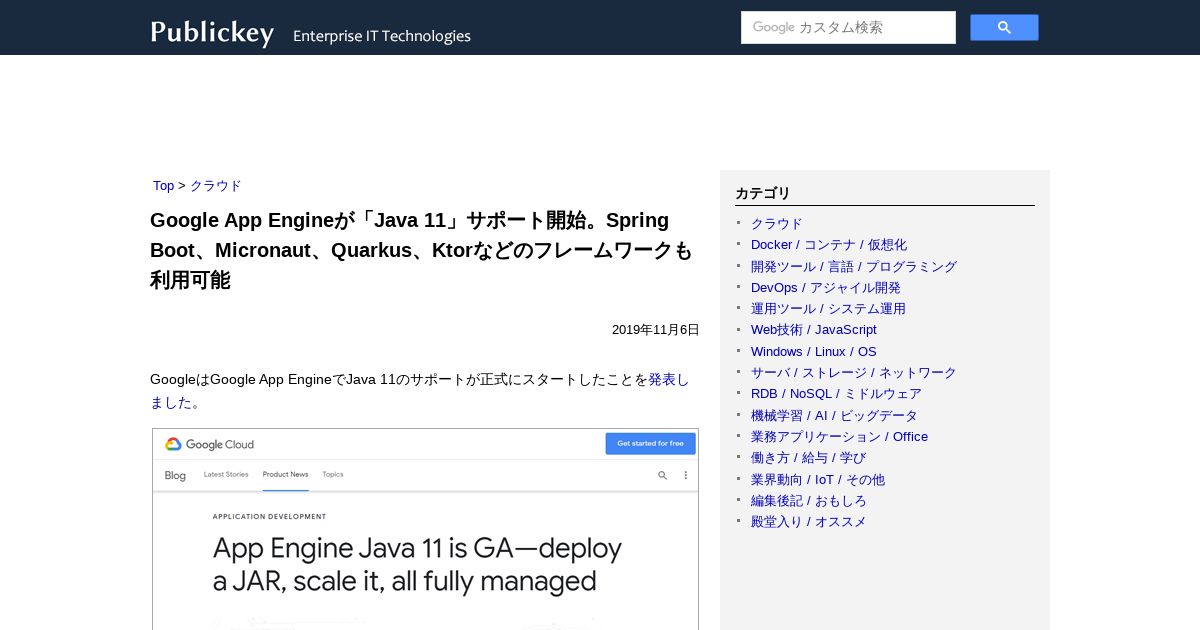1200x630 pixels.
Task: Click APPLICATION DEVELOPMENT label in screenshot
Action: tap(269, 517)
